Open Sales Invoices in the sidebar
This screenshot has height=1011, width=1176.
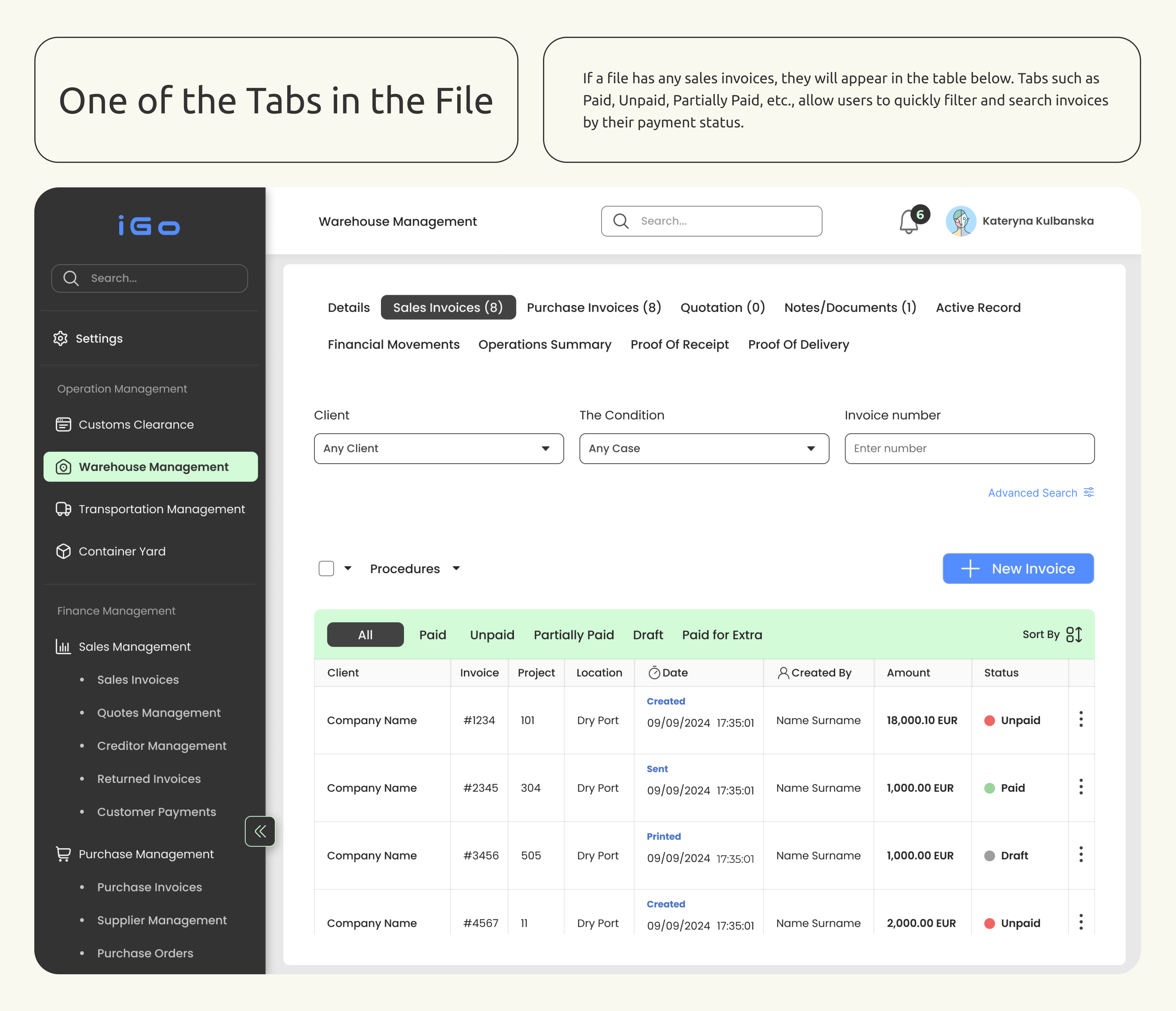click(x=138, y=680)
